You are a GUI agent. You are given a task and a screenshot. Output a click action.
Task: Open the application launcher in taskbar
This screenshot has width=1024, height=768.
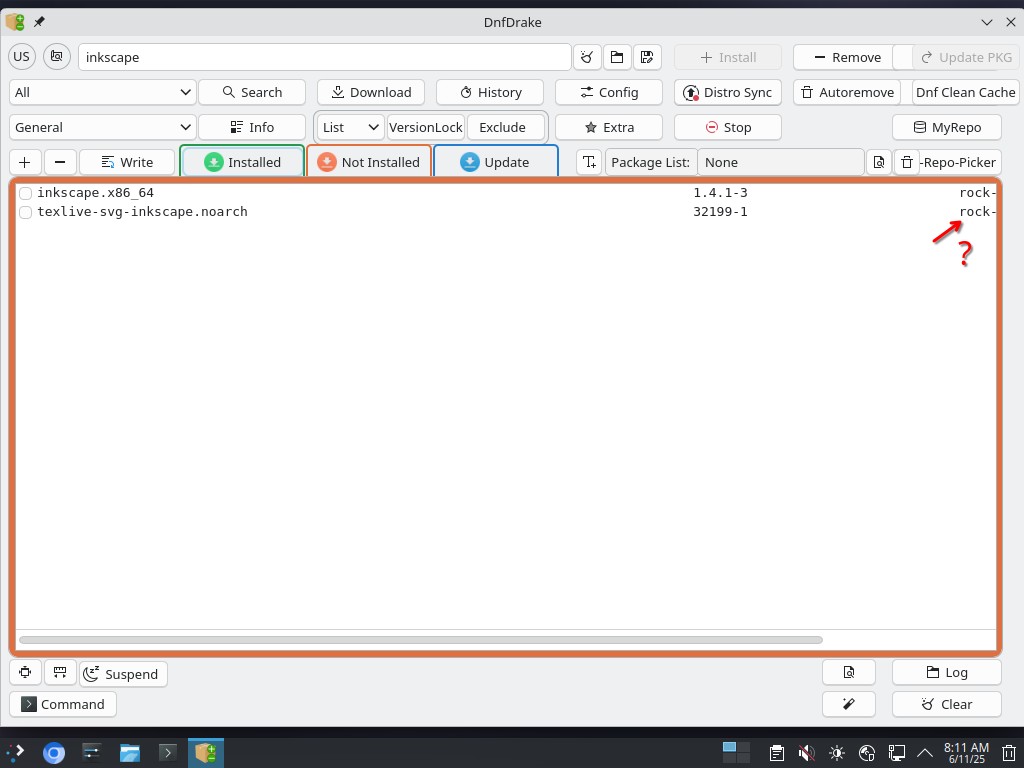(16, 753)
